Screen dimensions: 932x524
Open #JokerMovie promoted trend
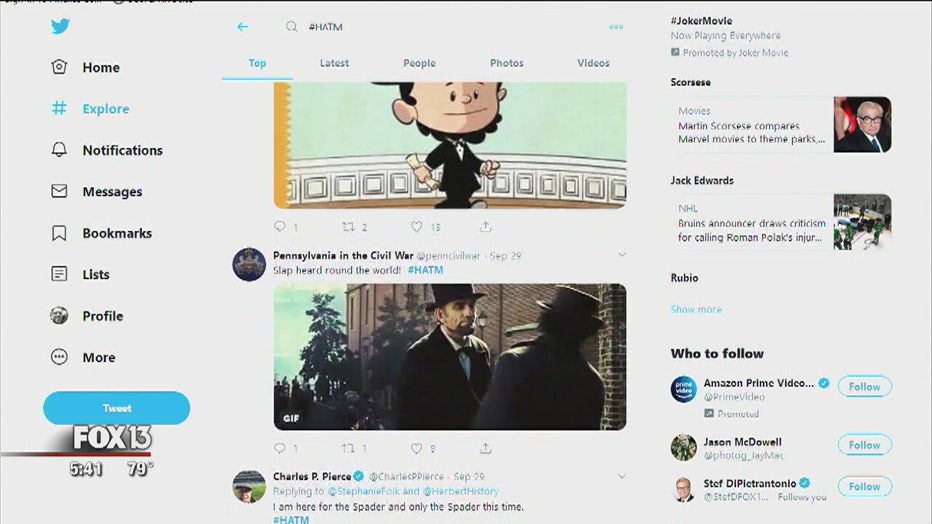701,21
